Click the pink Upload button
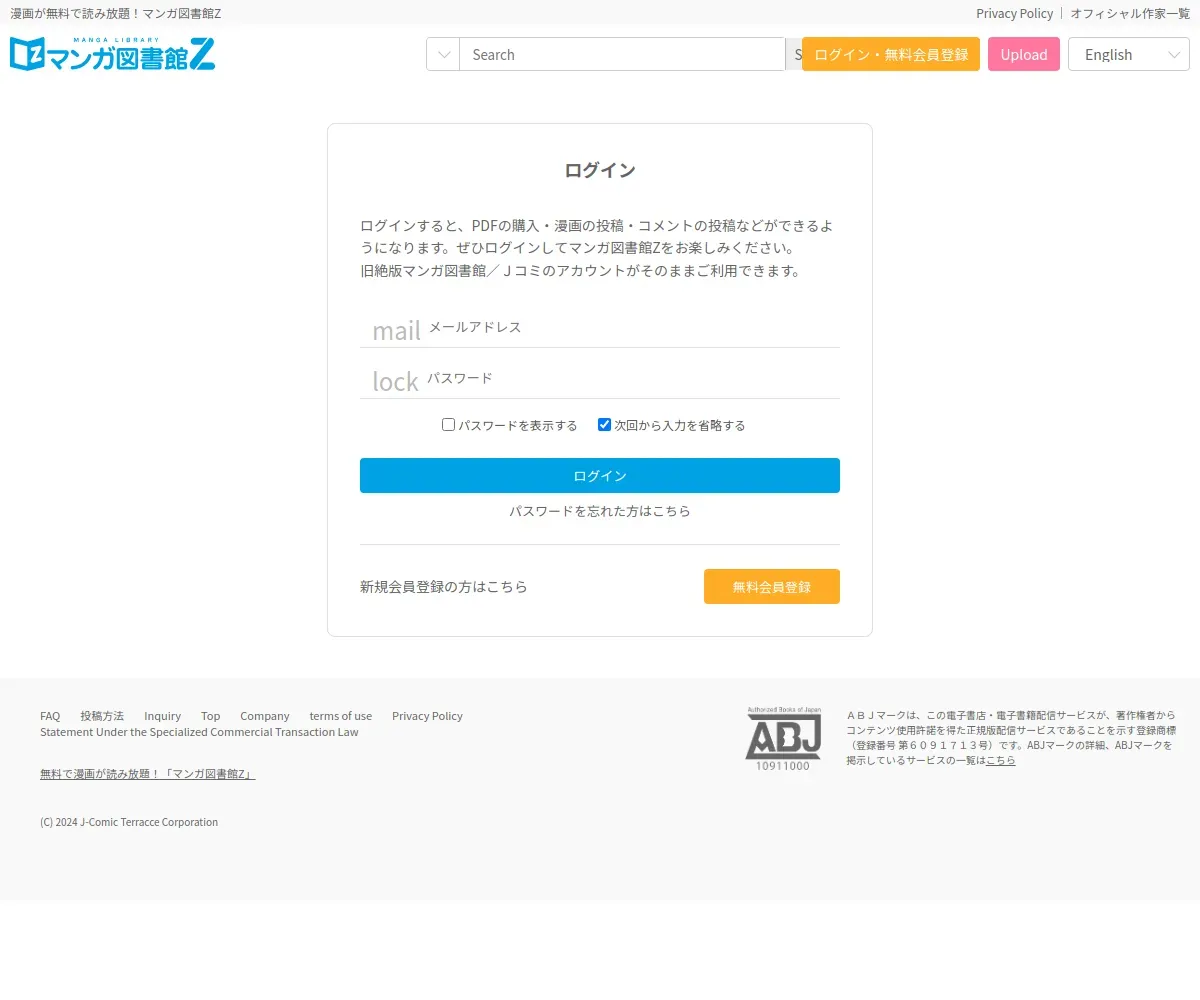 click(x=1024, y=54)
